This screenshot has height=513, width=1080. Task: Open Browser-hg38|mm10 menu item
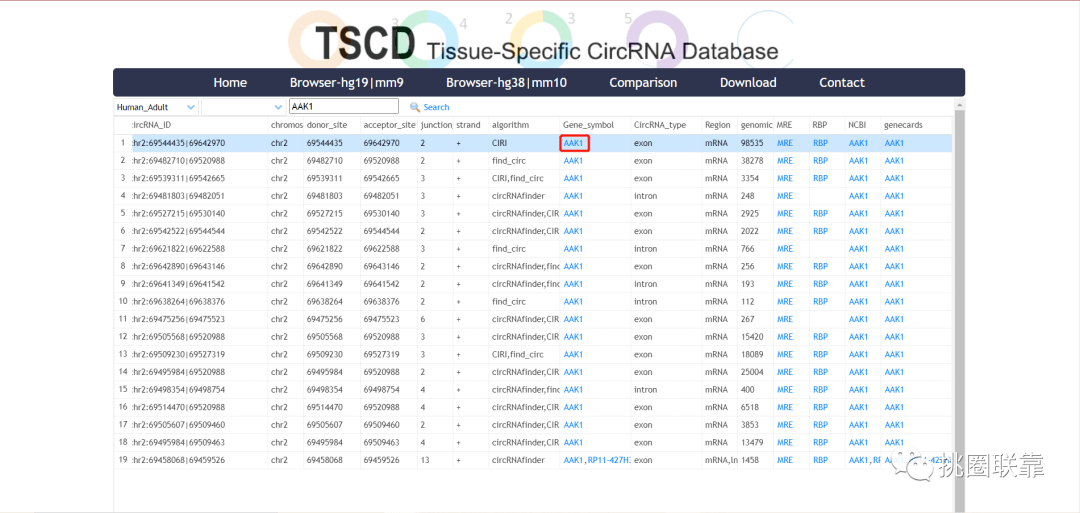click(x=506, y=83)
